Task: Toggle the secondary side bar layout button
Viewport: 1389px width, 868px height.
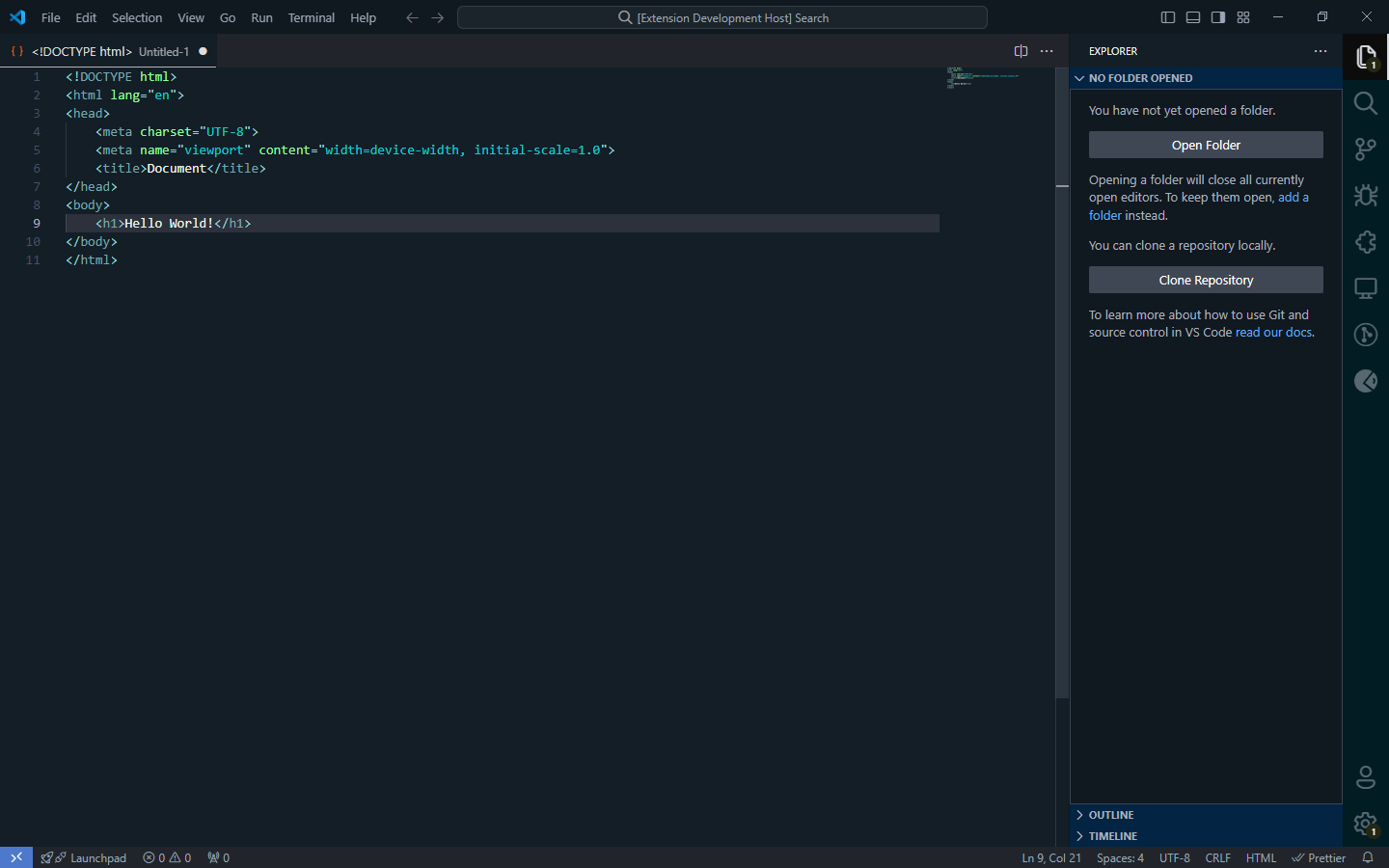Action: pos(1218,17)
